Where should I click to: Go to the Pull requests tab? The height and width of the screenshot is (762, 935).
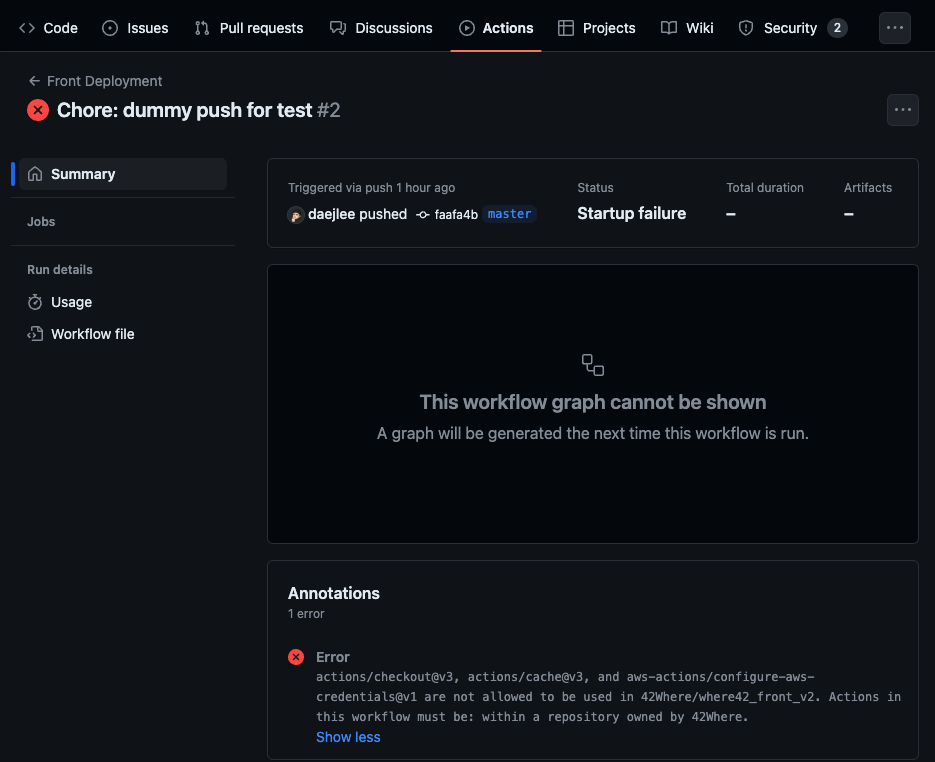coord(249,28)
